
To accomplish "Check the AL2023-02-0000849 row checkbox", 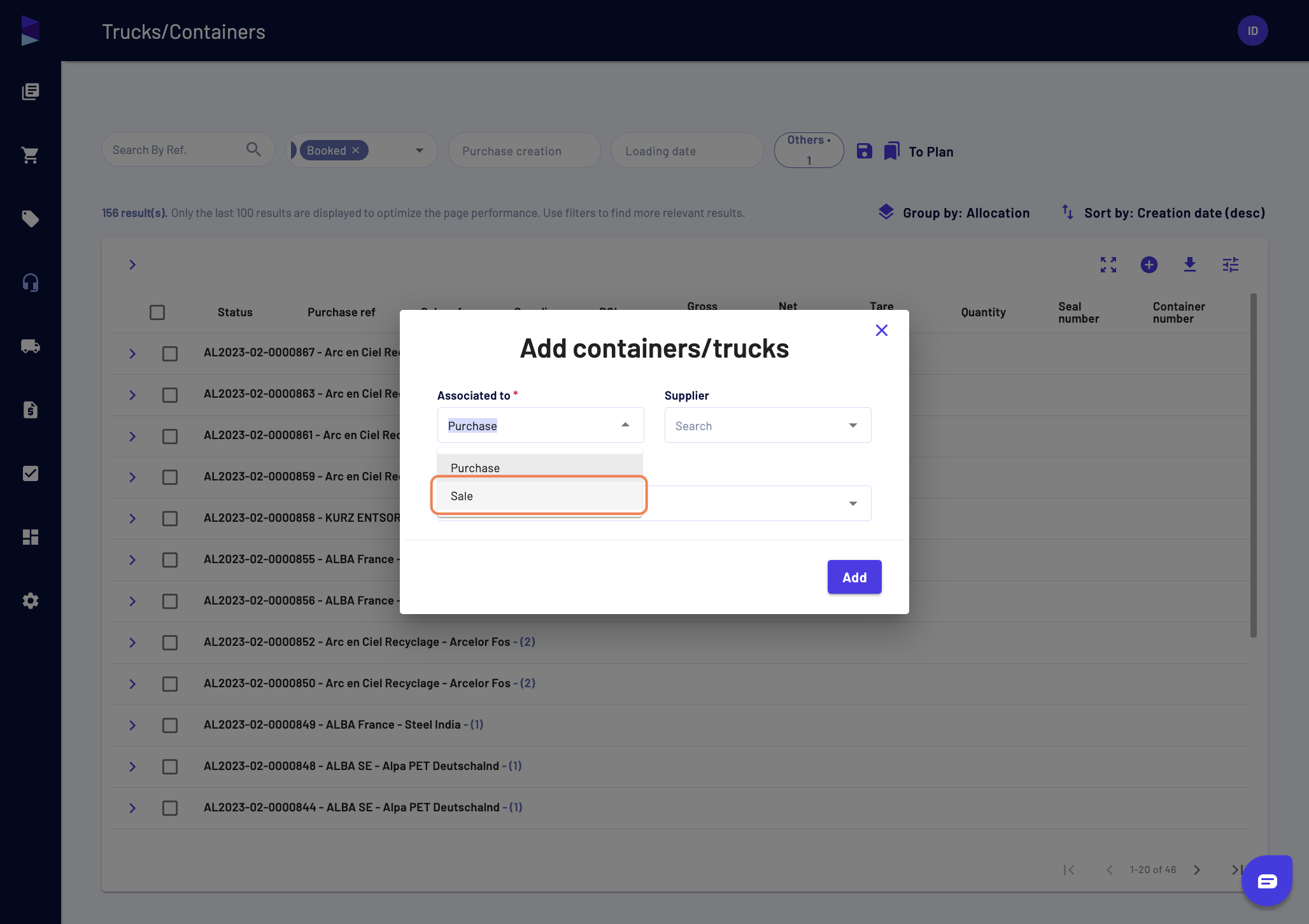I will coord(170,725).
